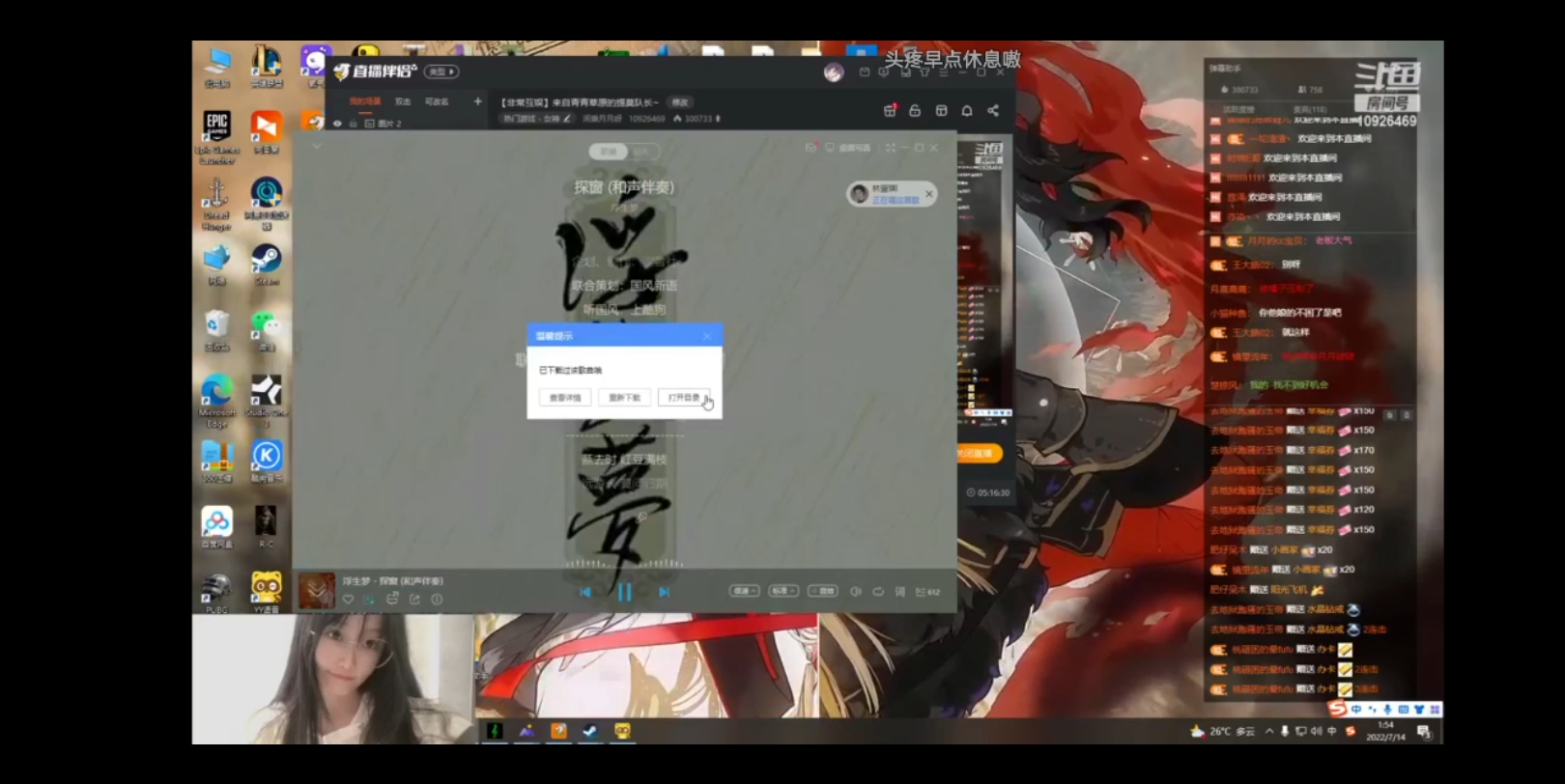The width and height of the screenshot is (1565, 784).
Task: Switch to the 歌词 toggle tab at top
Action: tap(609, 152)
